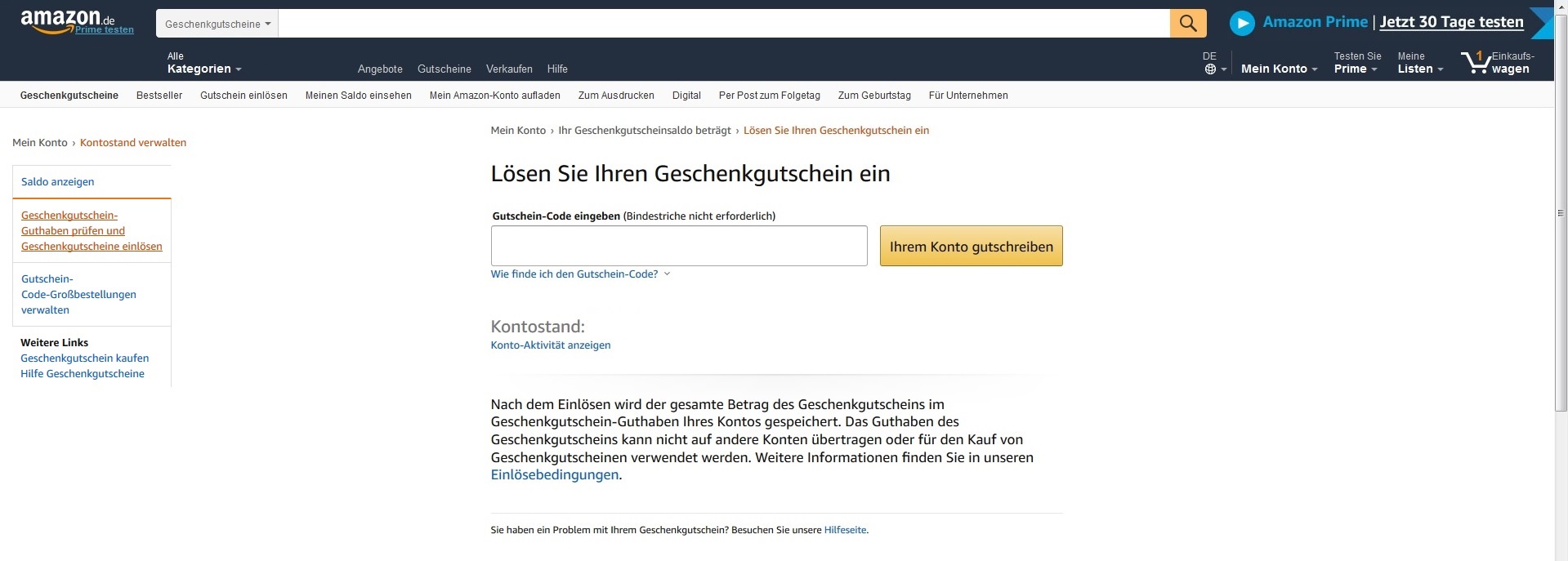Go to Mein Amazon-Konto aufladen
The width and height of the screenshot is (1568, 561).
[494, 96]
